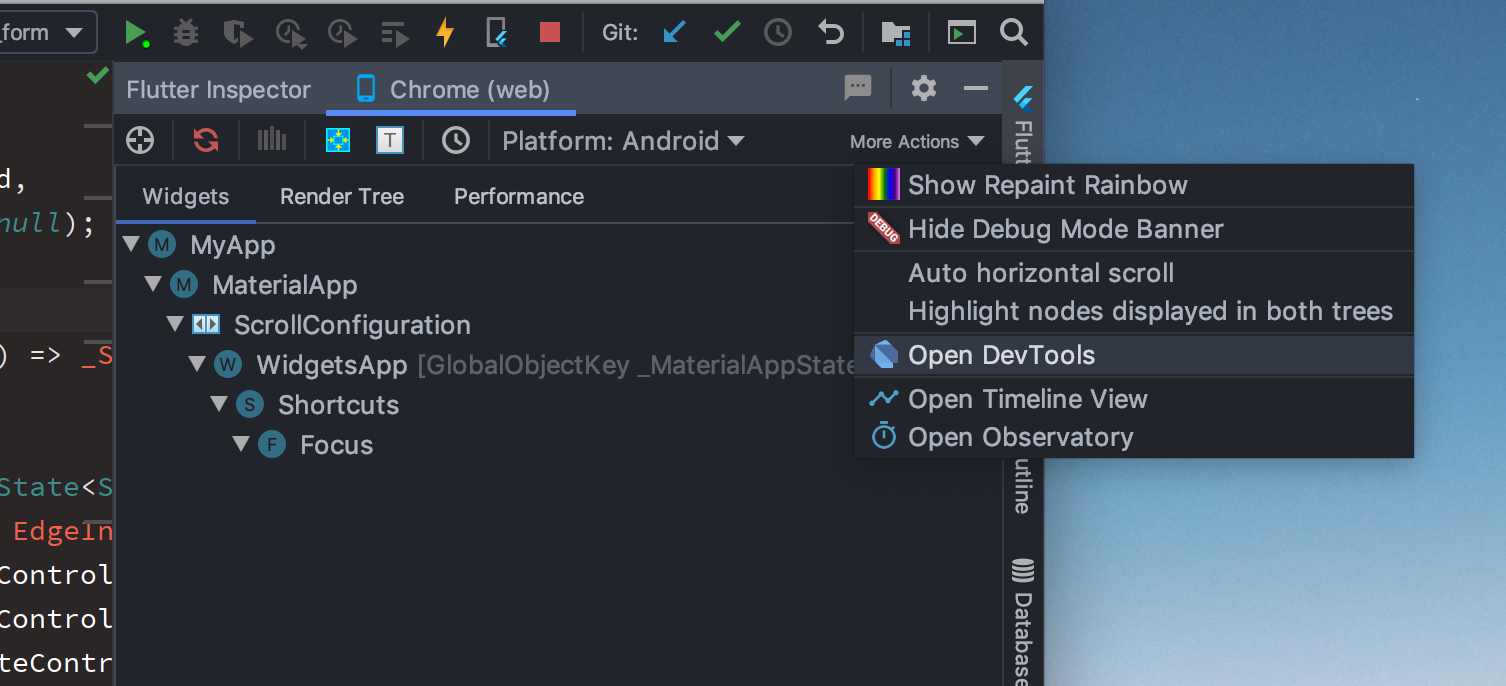Enable widget select mode in the inspector
Screen dimensions: 1506x686
click(140, 140)
